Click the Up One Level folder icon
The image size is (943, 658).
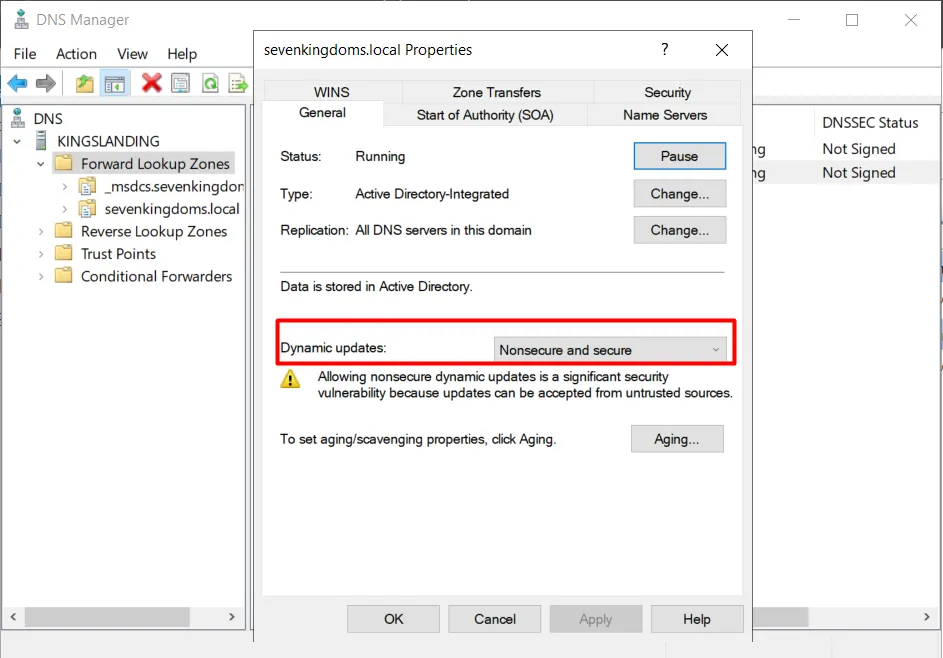85,83
